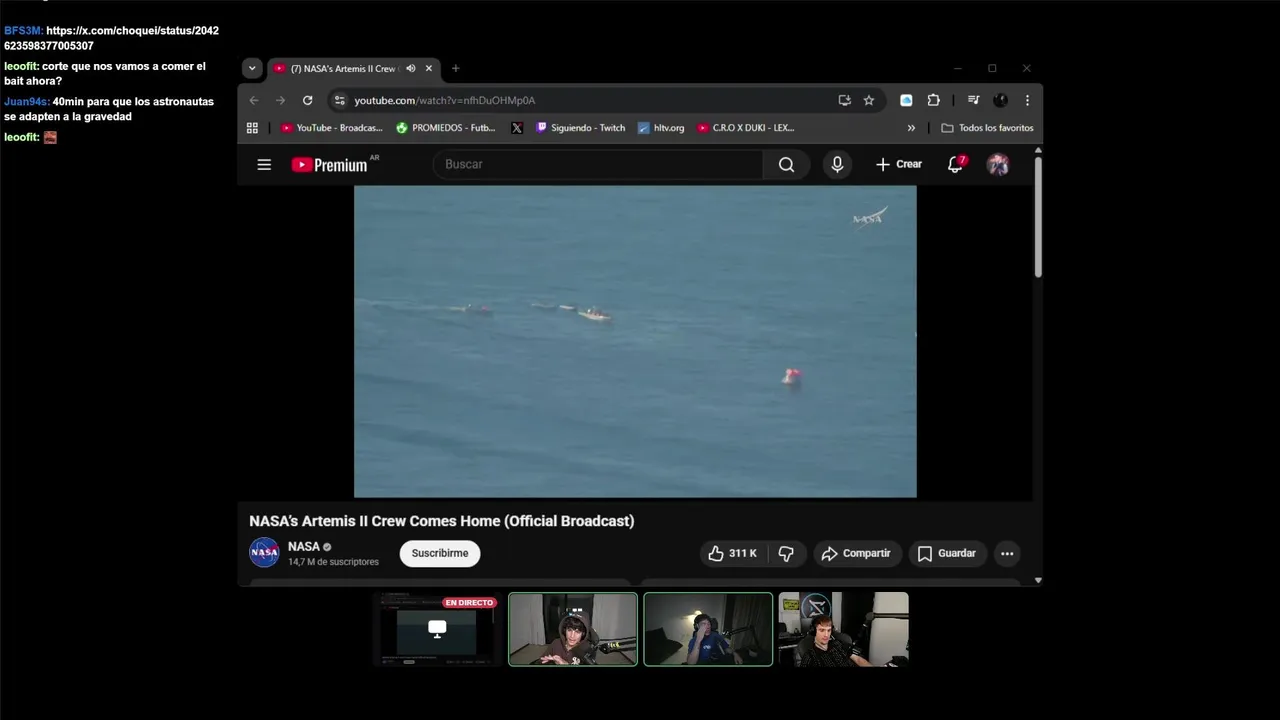Open Siguiendo - Twitch bookmark
Viewport: 1280px width, 720px height.
click(581, 128)
